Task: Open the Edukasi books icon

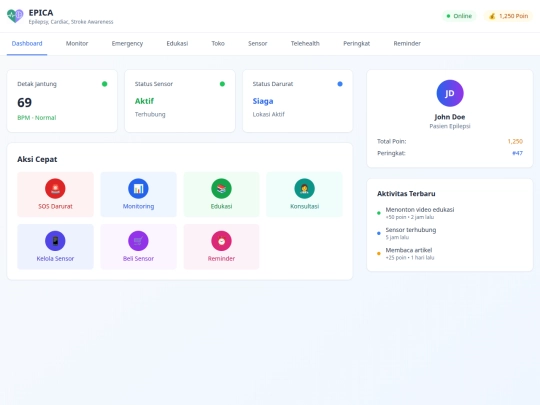Action: [x=221, y=188]
